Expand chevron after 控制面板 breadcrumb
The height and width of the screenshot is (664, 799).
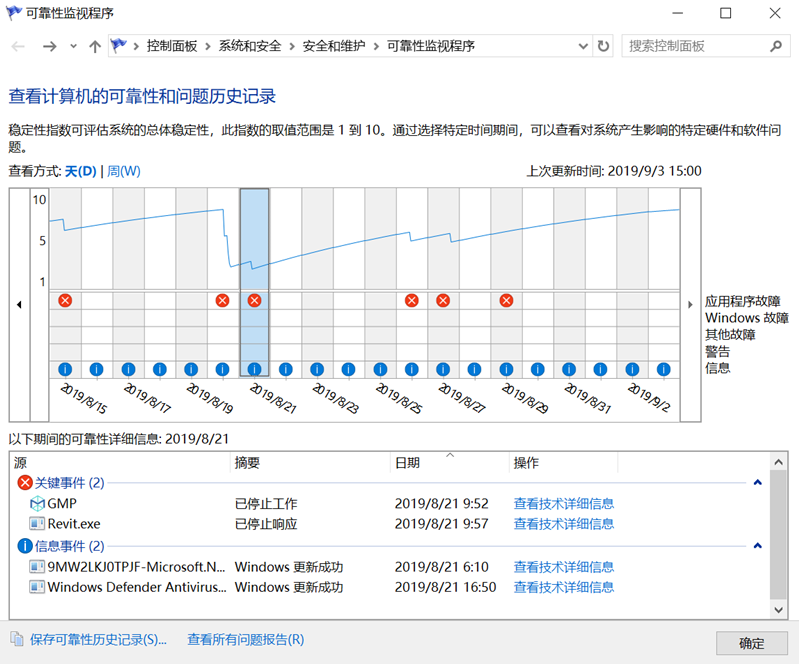[x=208, y=47]
